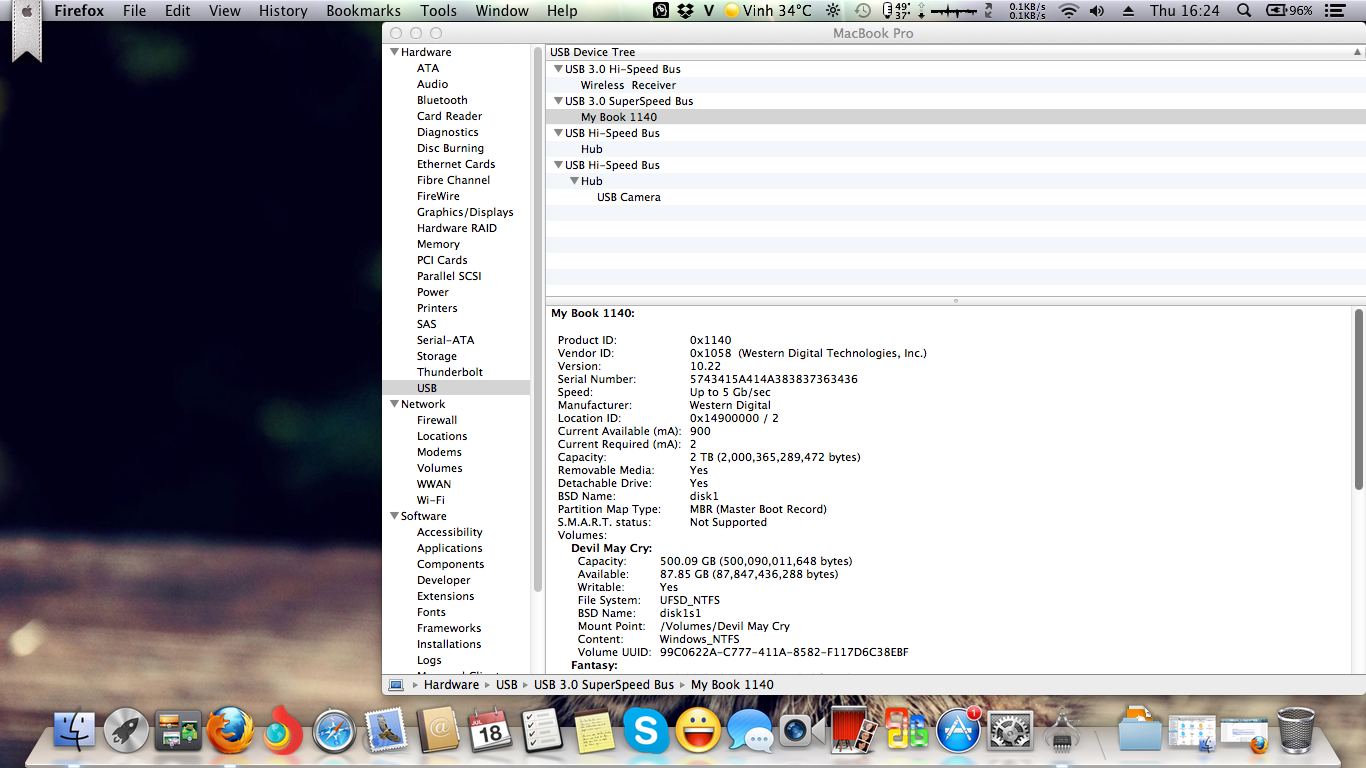Open Safari compass icon in Dock
This screenshot has width=1366, height=768.
(334, 731)
